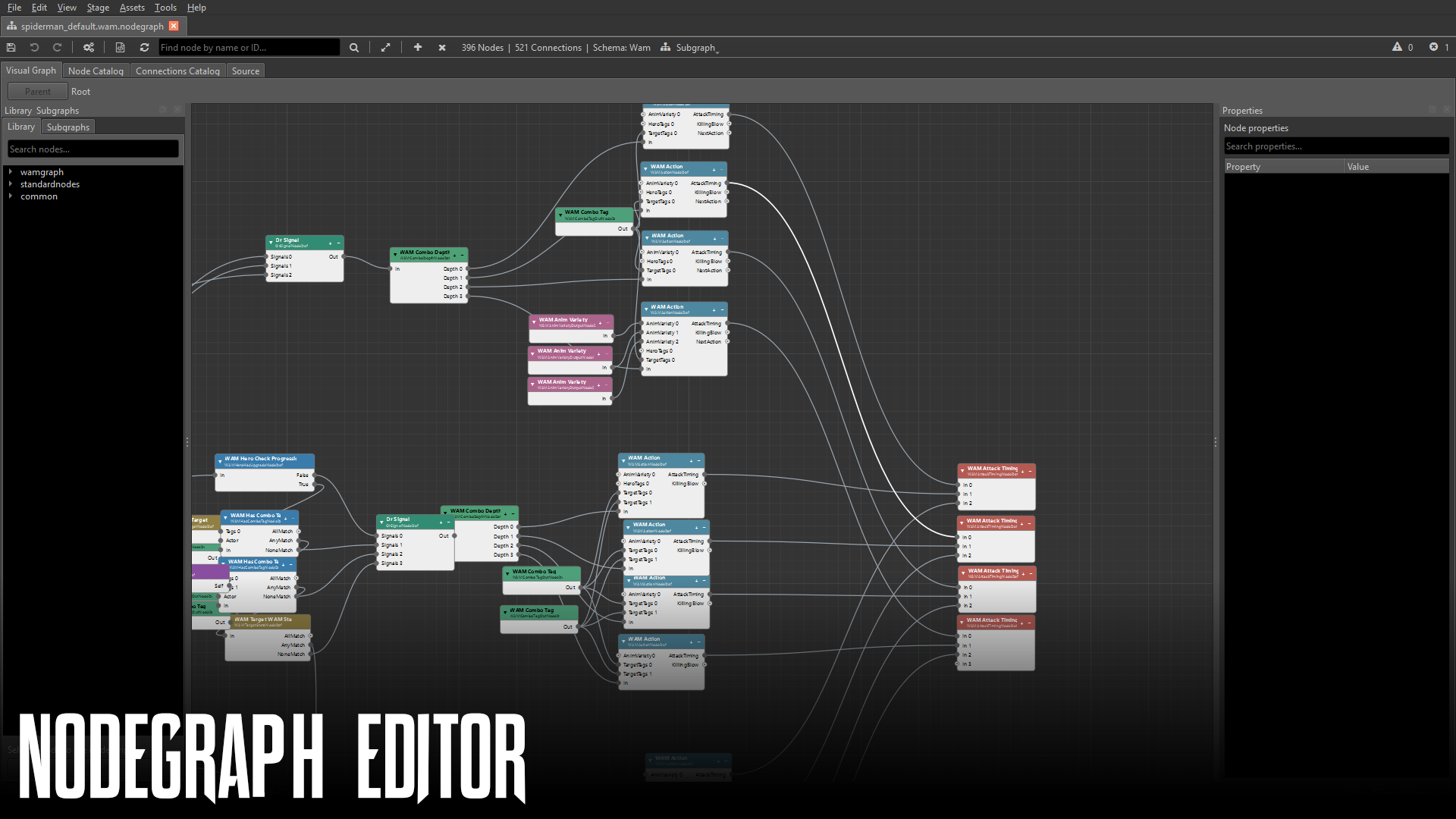This screenshot has width=1456, height=819.
Task: Click the Property column header
Action: (x=1285, y=167)
